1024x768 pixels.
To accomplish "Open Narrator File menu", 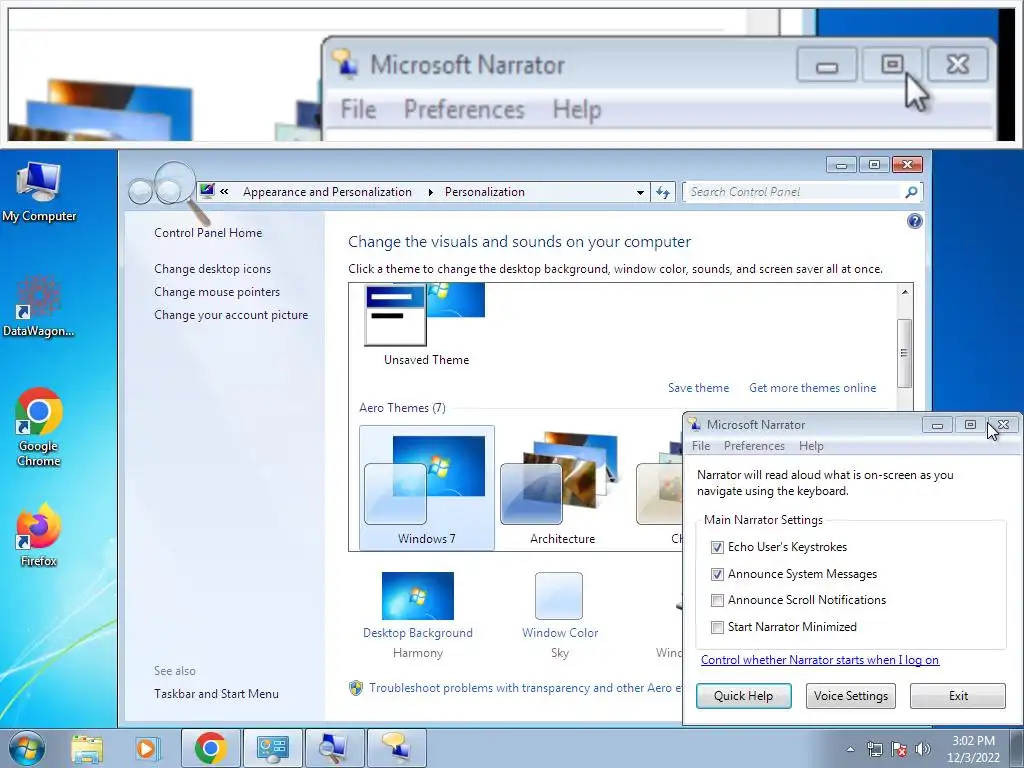I will coord(701,446).
